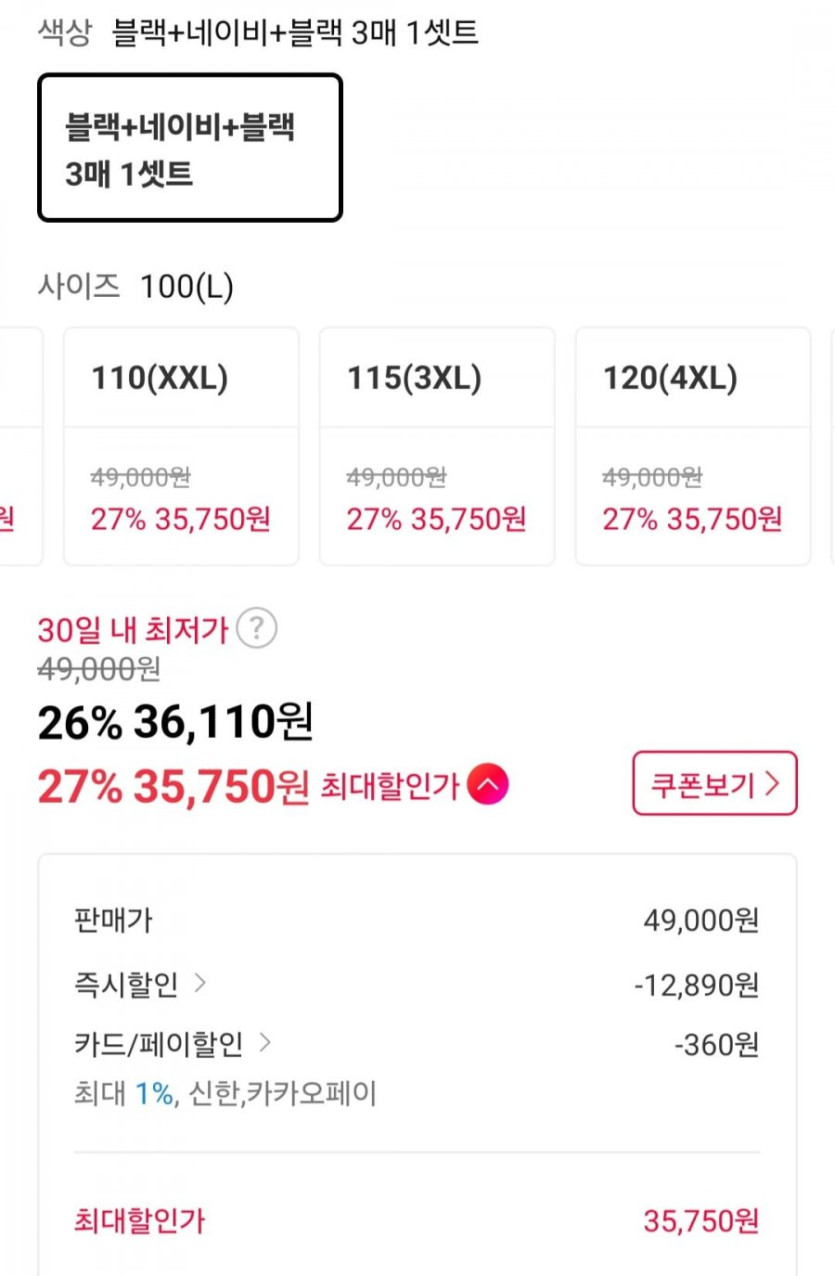Select size 110(XXL)

coord(181,446)
